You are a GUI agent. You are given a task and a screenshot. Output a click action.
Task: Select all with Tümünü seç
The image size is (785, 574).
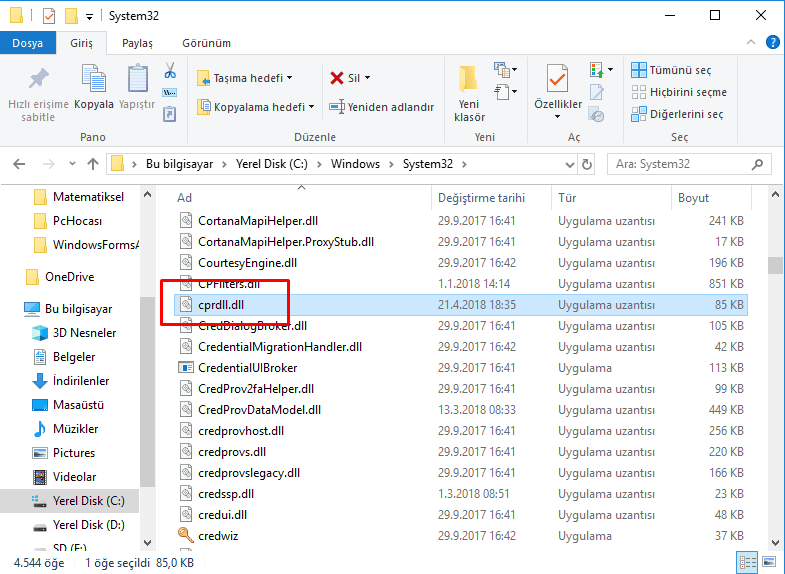(671, 70)
